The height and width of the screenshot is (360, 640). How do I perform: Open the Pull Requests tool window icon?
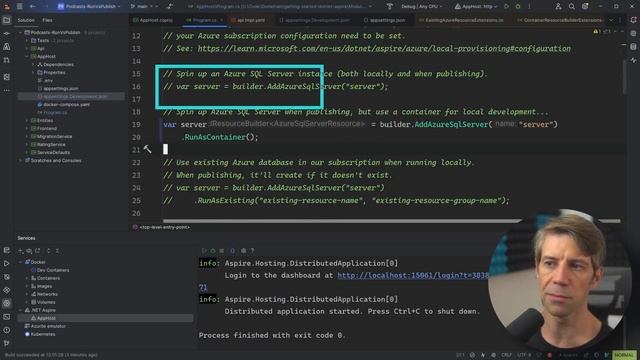tap(7, 60)
